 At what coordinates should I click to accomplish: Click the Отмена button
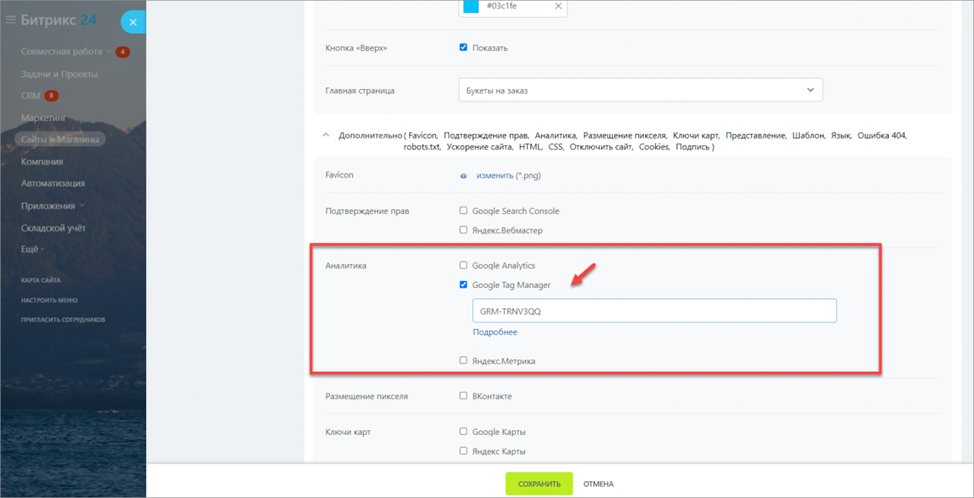599,484
